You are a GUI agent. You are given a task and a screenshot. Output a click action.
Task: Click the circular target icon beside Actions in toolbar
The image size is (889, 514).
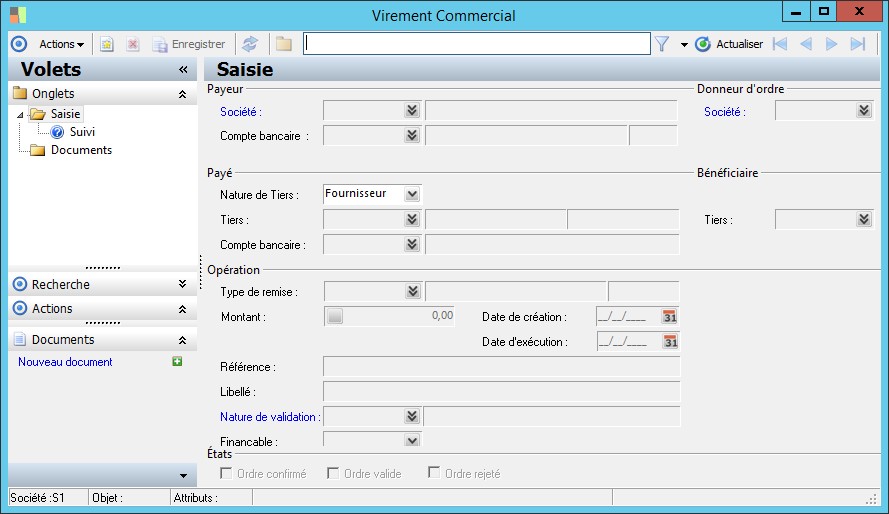(x=19, y=44)
